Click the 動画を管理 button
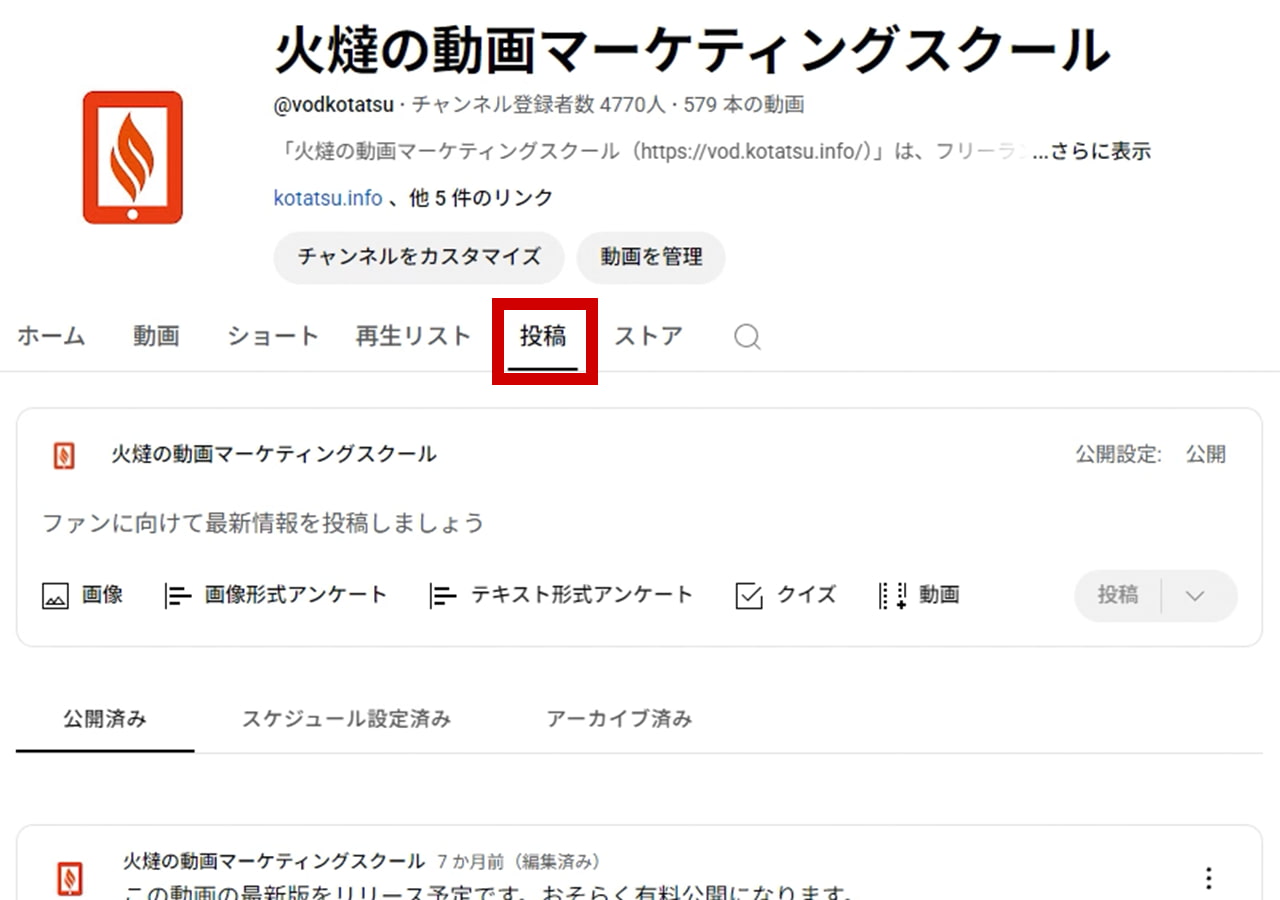Image resolution: width=1280 pixels, height=900 pixels. tap(651, 257)
